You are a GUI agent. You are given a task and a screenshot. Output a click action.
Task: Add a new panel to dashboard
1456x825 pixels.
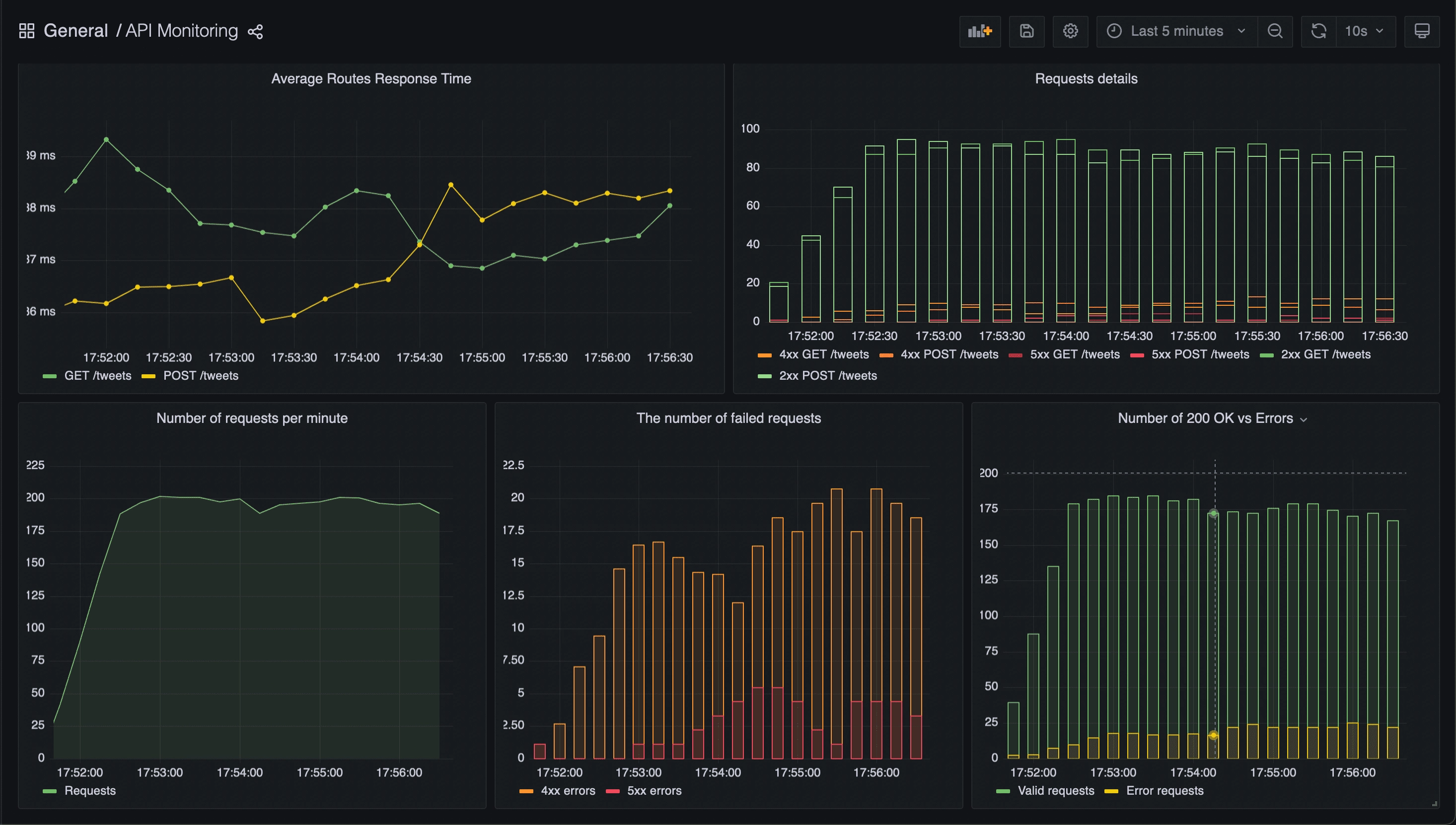coord(980,31)
